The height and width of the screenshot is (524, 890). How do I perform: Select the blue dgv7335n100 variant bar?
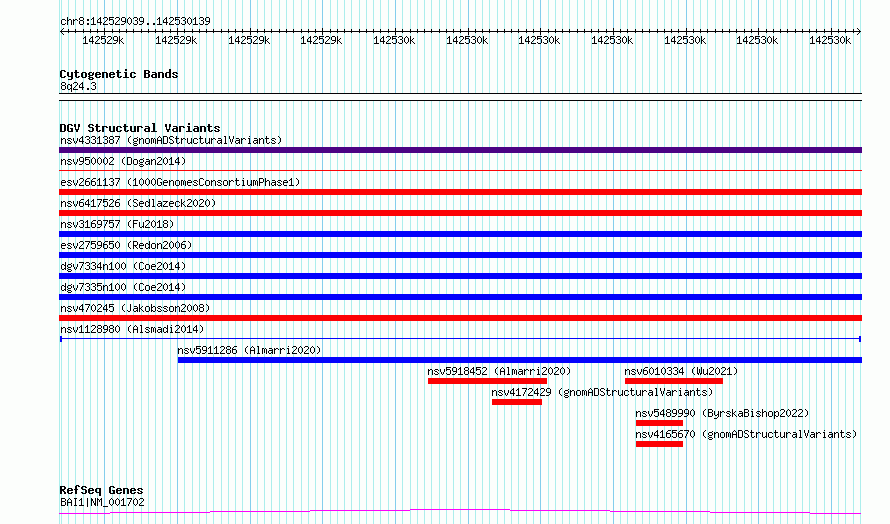pos(460,297)
